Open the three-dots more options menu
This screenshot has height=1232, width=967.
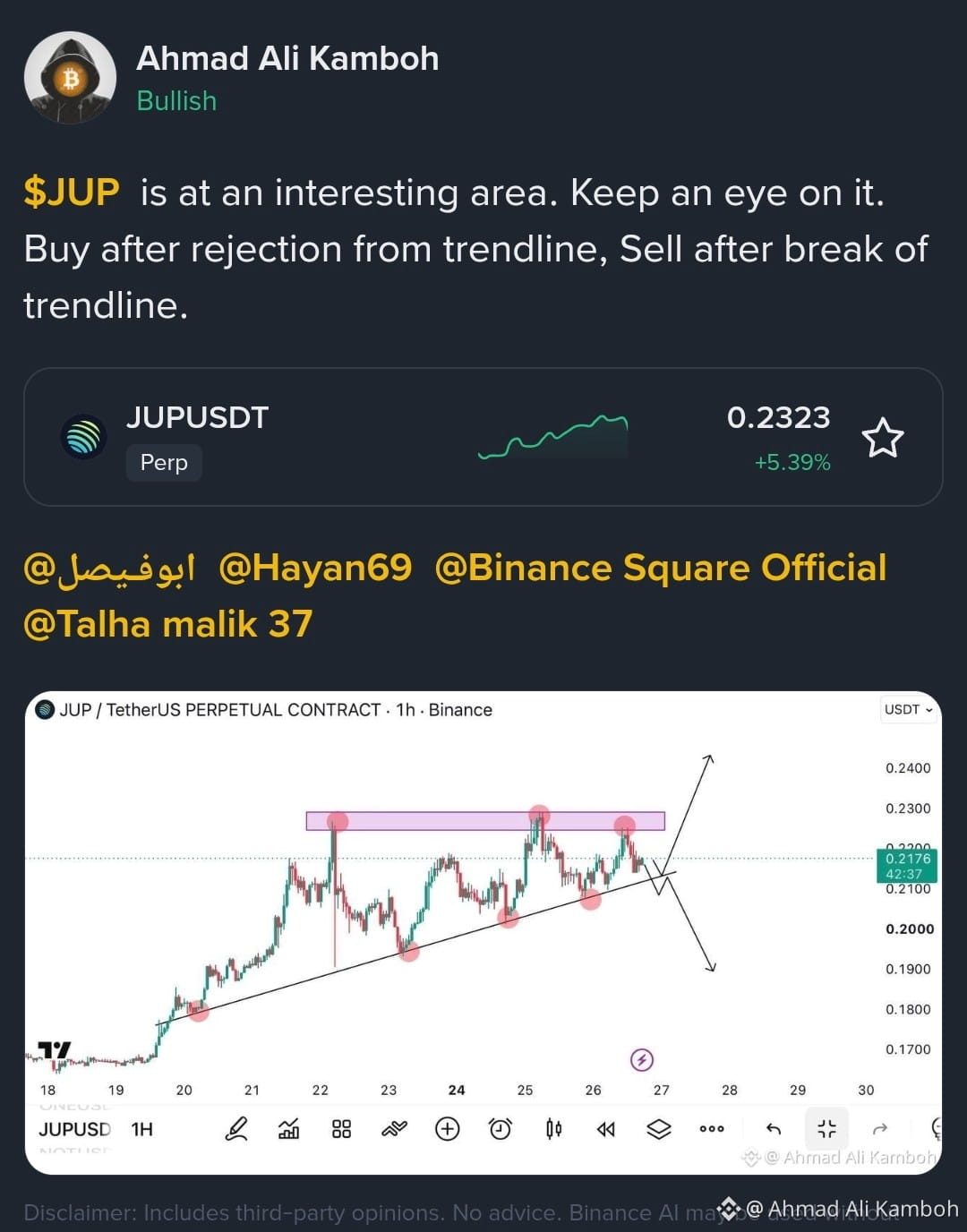(x=712, y=1129)
